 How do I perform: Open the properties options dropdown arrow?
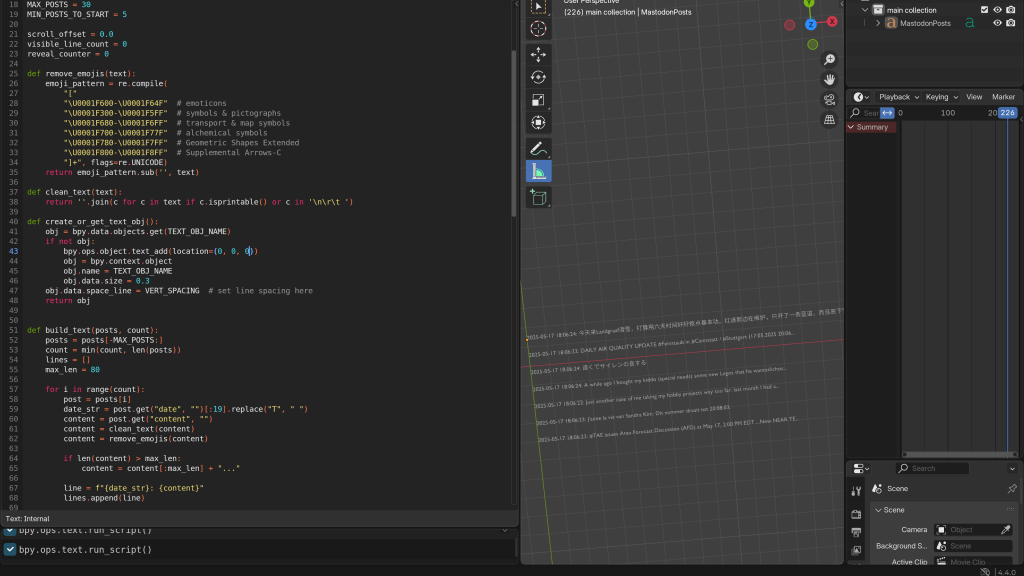(x=1012, y=468)
